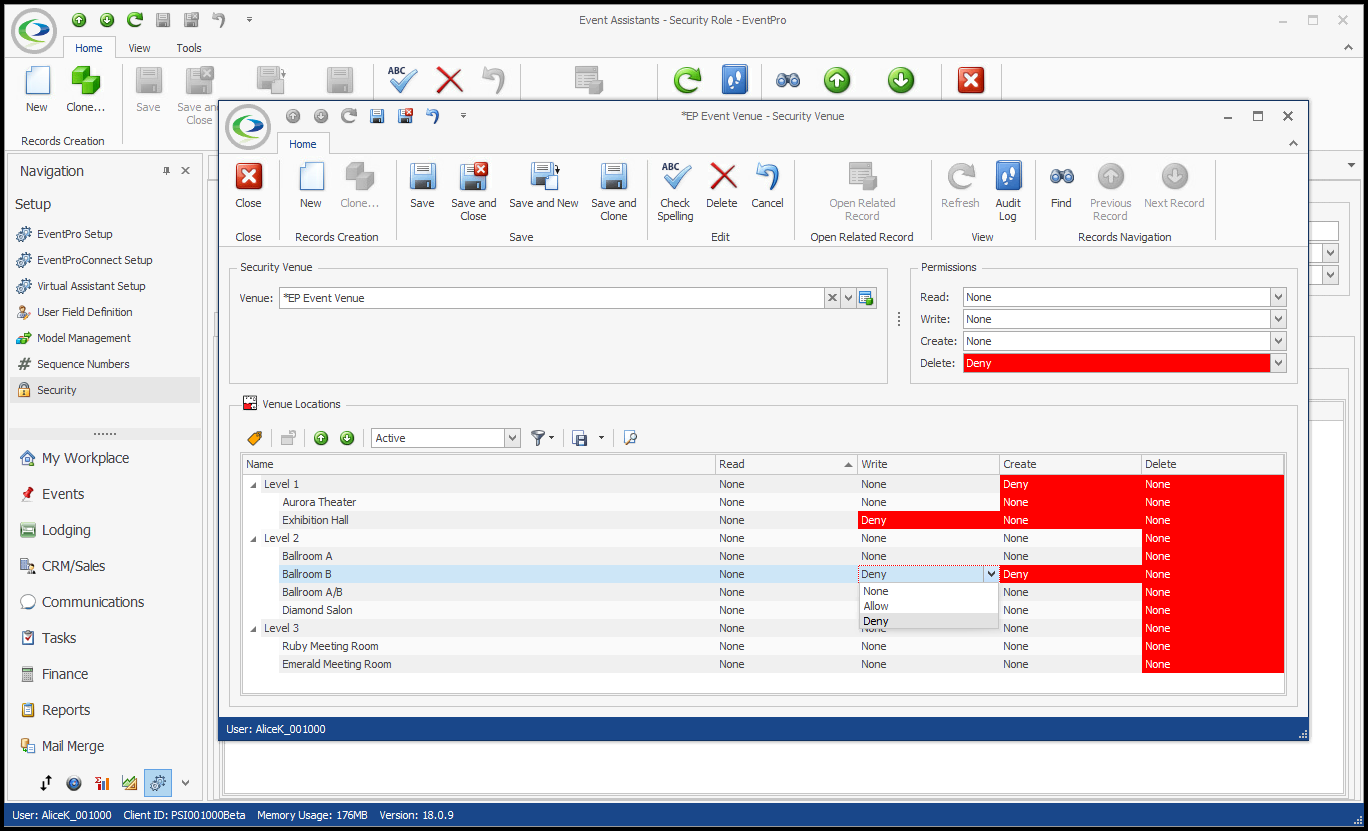The height and width of the screenshot is (831, 1368).
Task: Open the Write permission dropdown
Action: 1278,319
